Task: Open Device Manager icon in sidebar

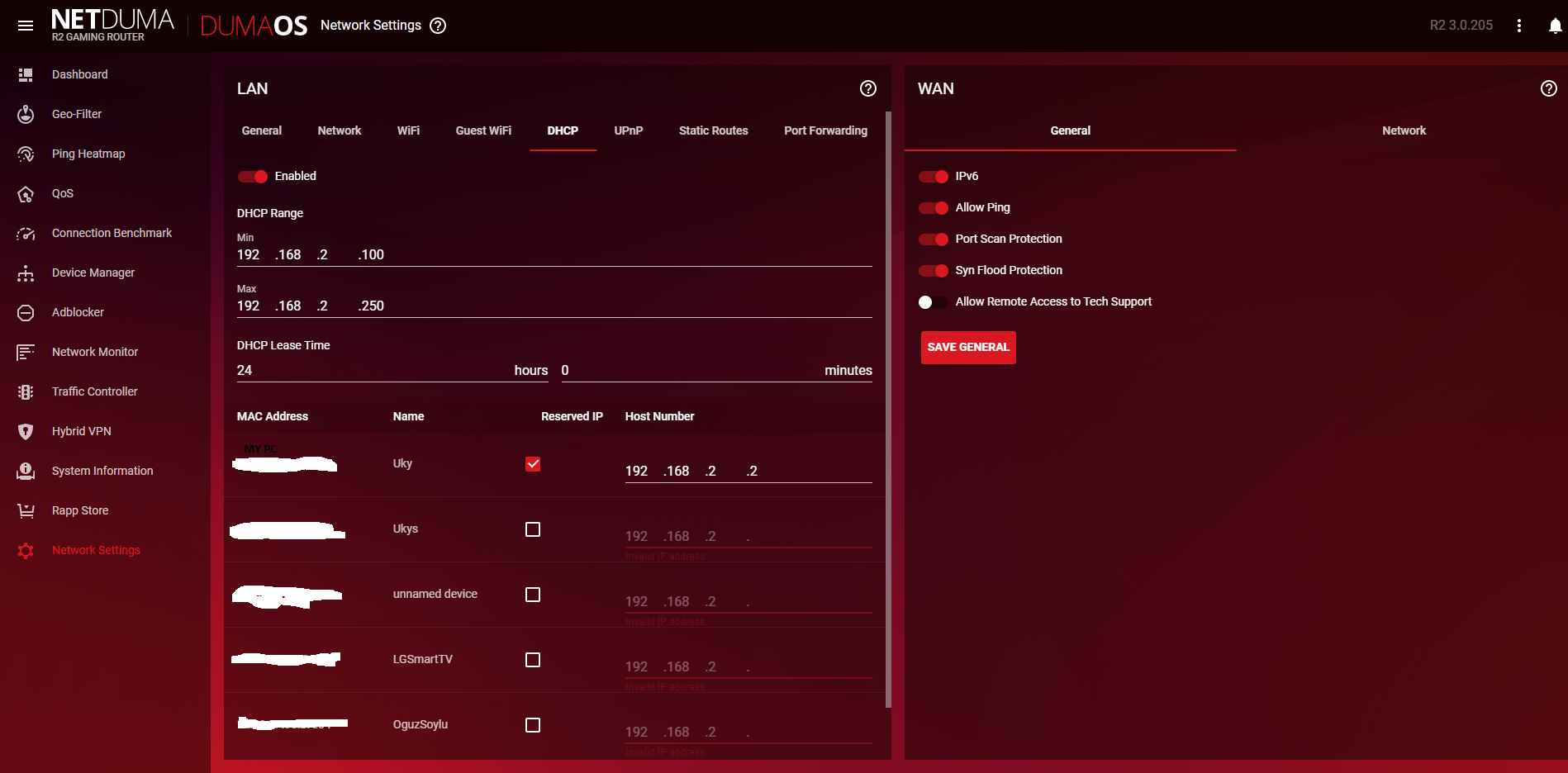Action: [26, 273]
